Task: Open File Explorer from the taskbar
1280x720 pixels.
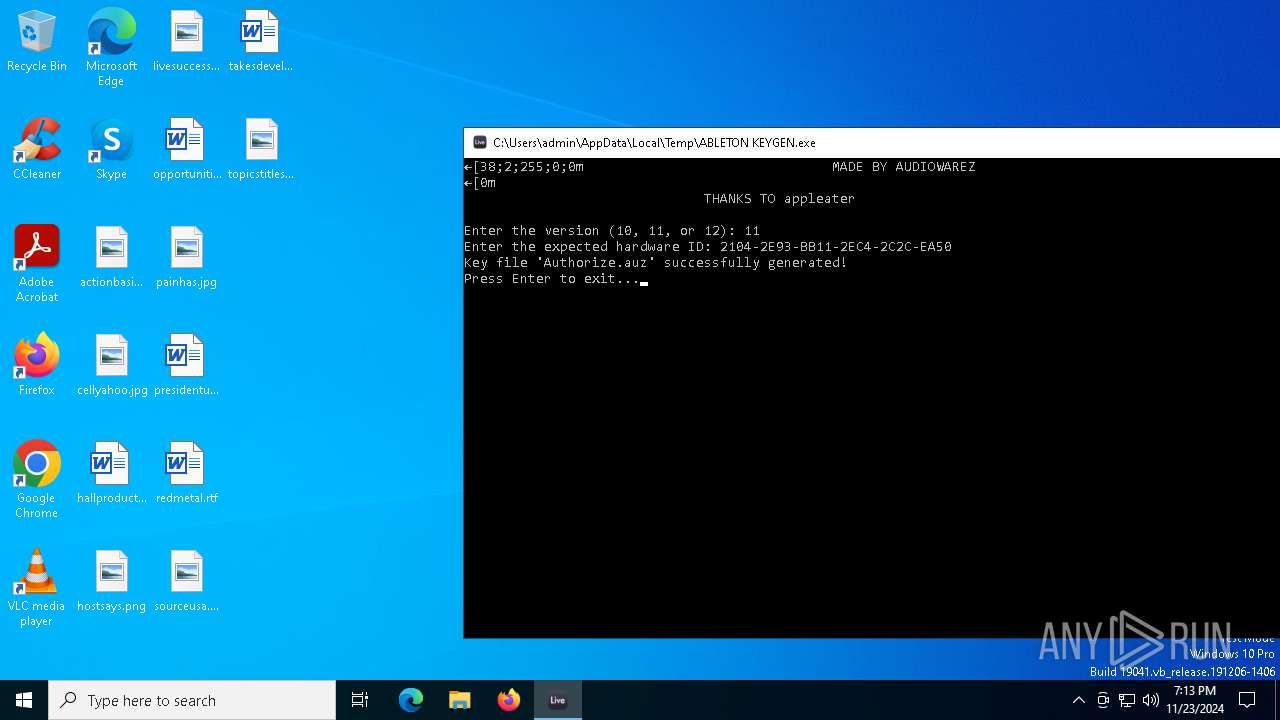Action: 460,700
